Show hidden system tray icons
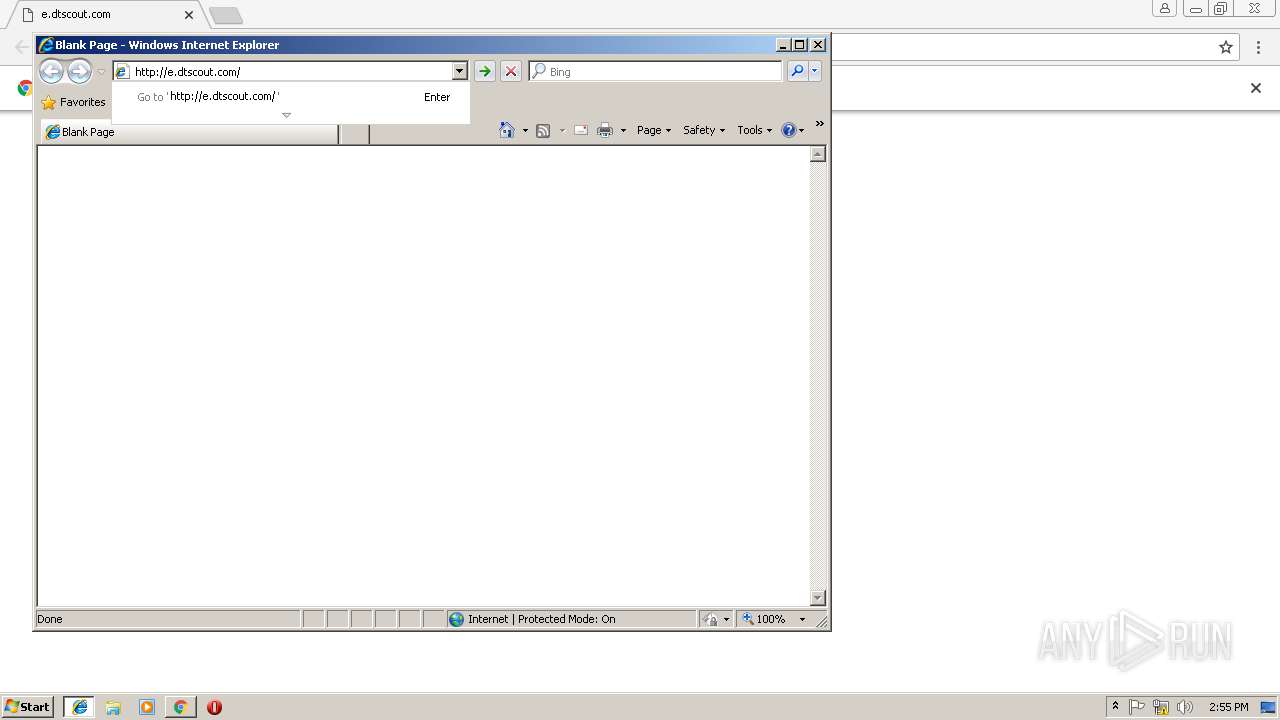The width and height of the screenshot is (1280, 720). click(x=1116, y=706)
